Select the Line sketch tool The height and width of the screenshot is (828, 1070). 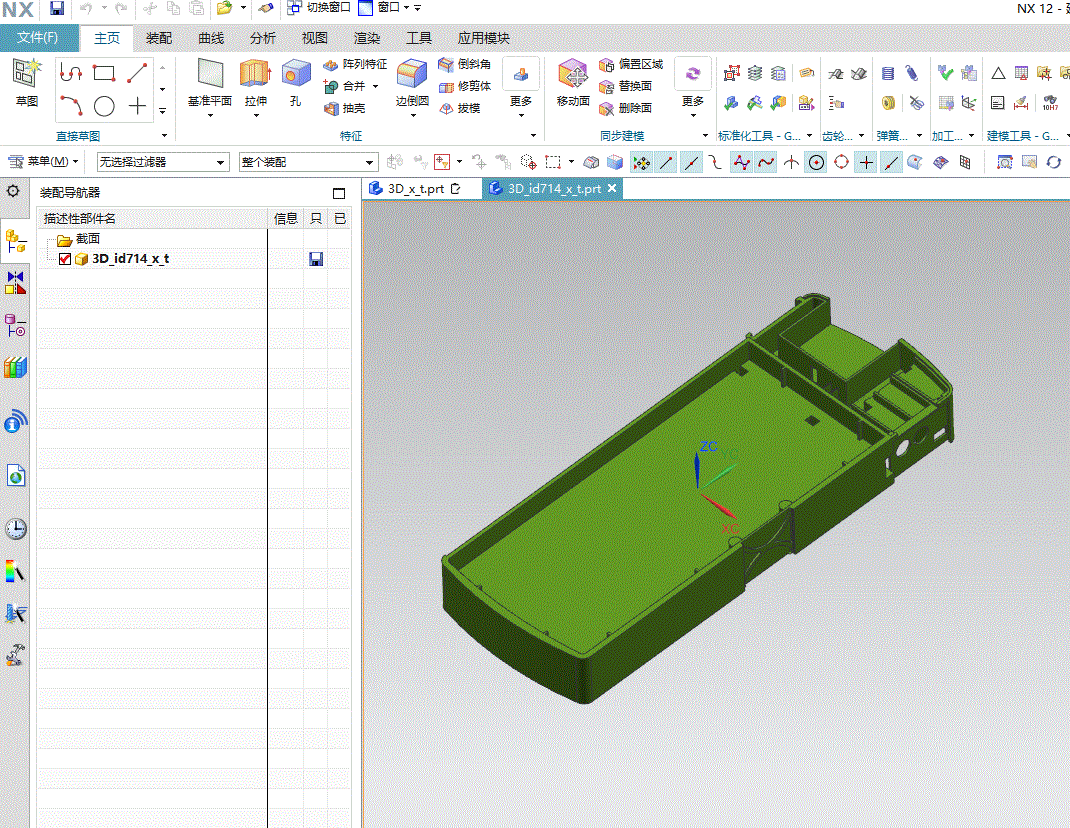[137, 72]
